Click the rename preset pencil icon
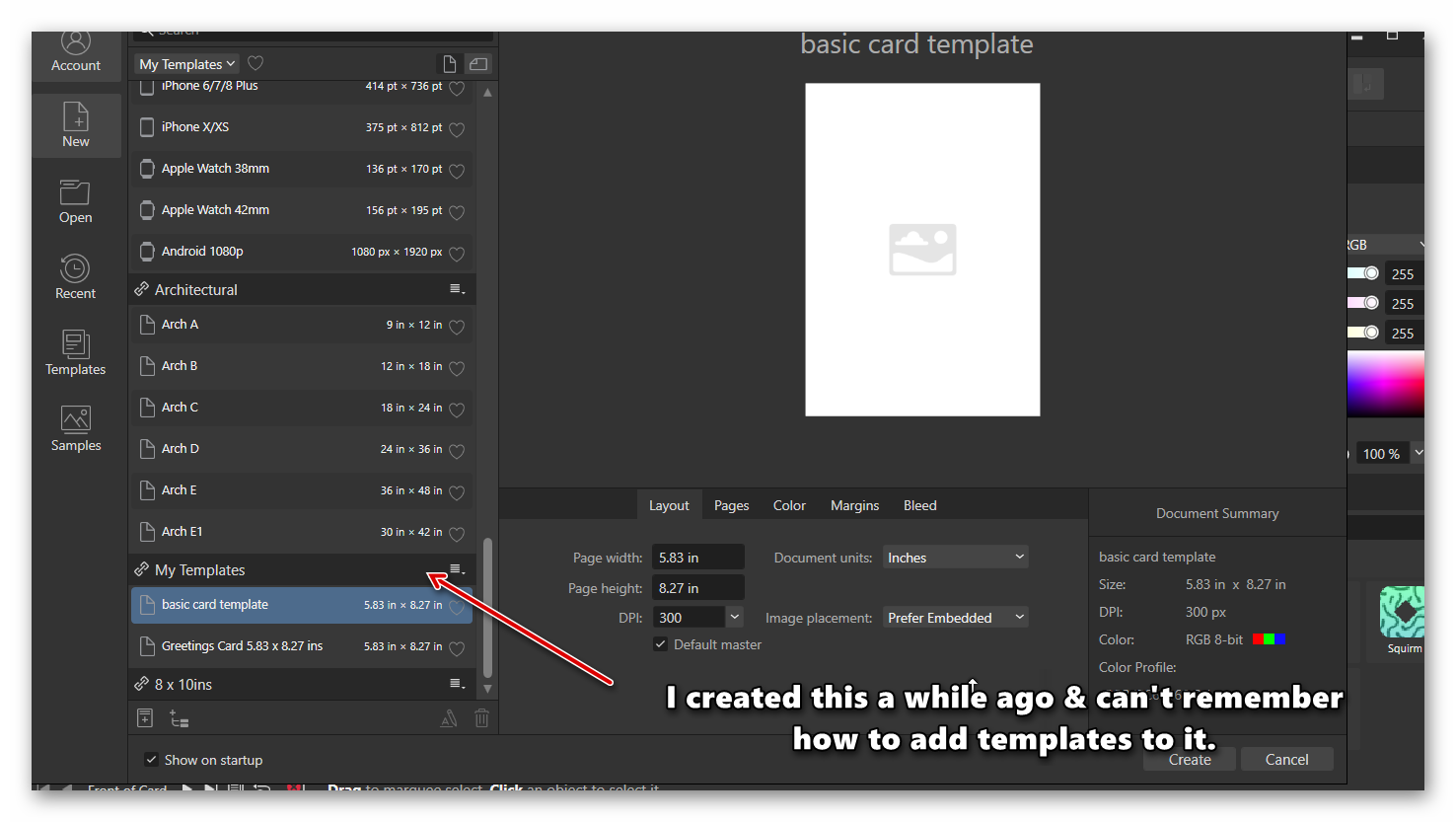The width and height of the screenshot is (1456, 822). click(449, 719)
